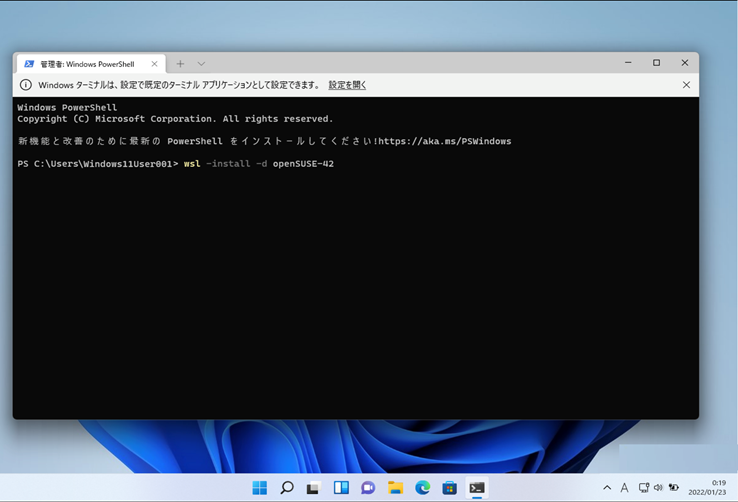Expand the new tab profile dropdown chevron
738x502 pixels.
[x=201, y=64]
